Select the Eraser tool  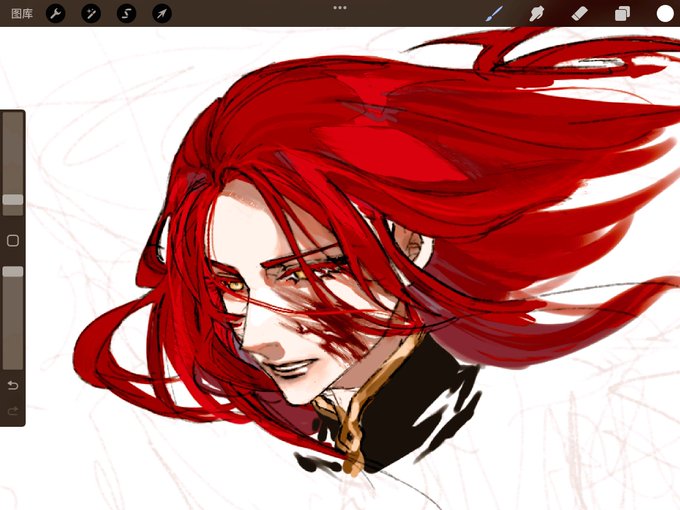580,14
